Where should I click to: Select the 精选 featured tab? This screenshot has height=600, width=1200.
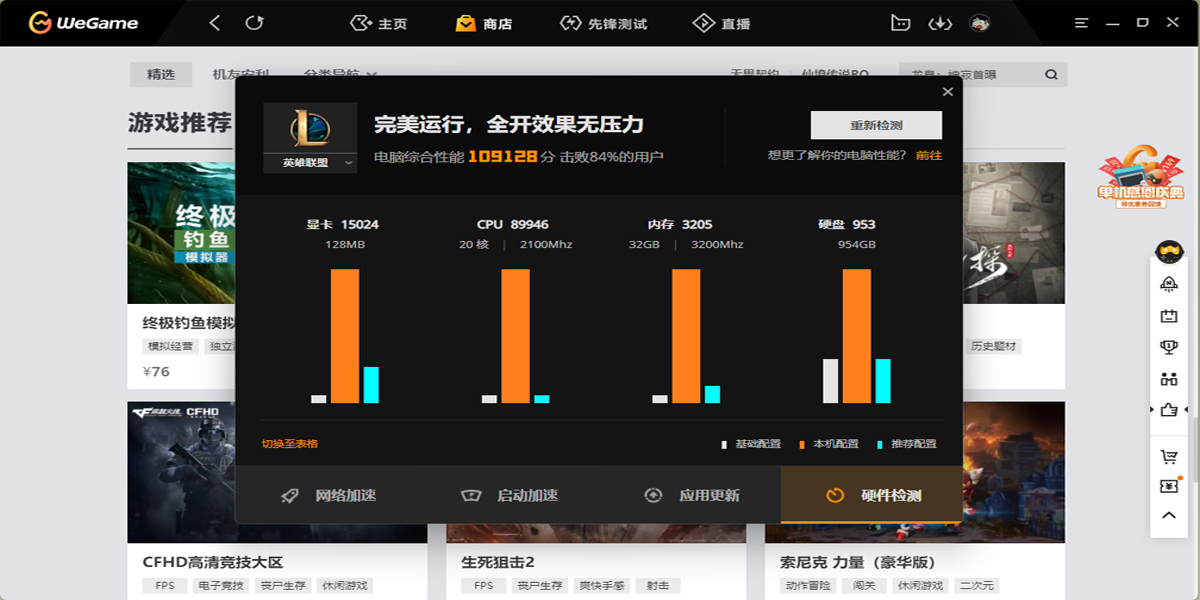click(x=161, y=74)
